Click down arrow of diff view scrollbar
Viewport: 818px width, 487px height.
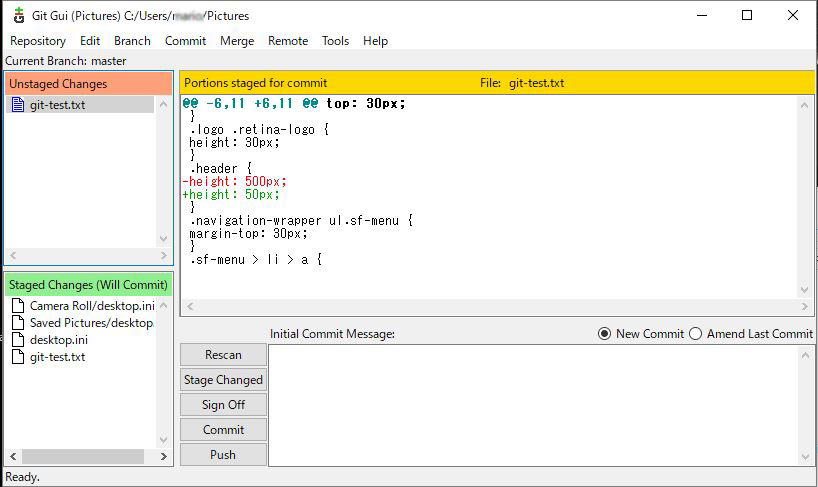[804, 290]
